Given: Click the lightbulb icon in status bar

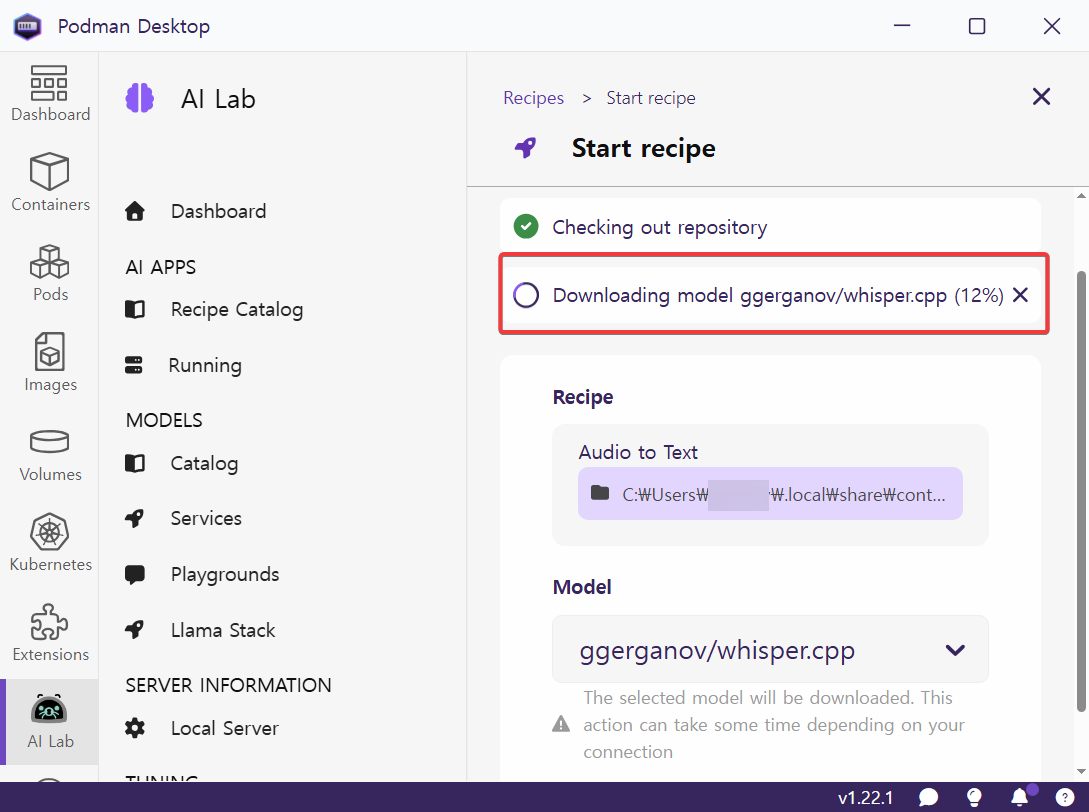Looking at the screenshot, I should (x=974, y=797).
